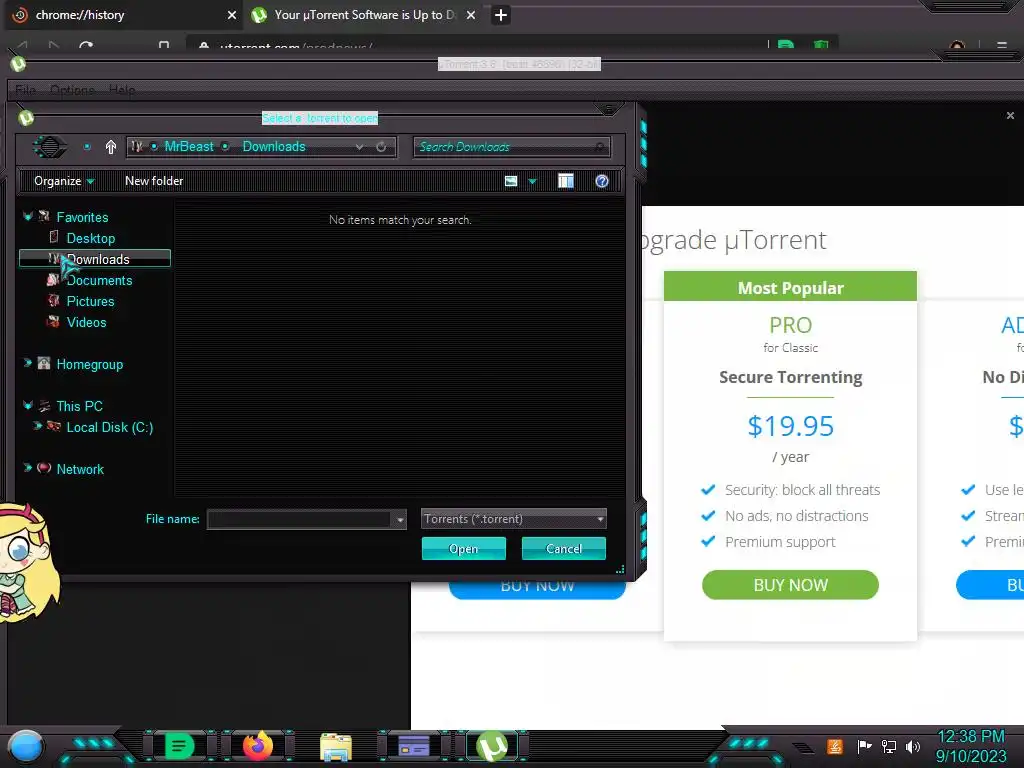Open dialog Help icon
The width and height of the screenshot is (1024, 768).
601,181
